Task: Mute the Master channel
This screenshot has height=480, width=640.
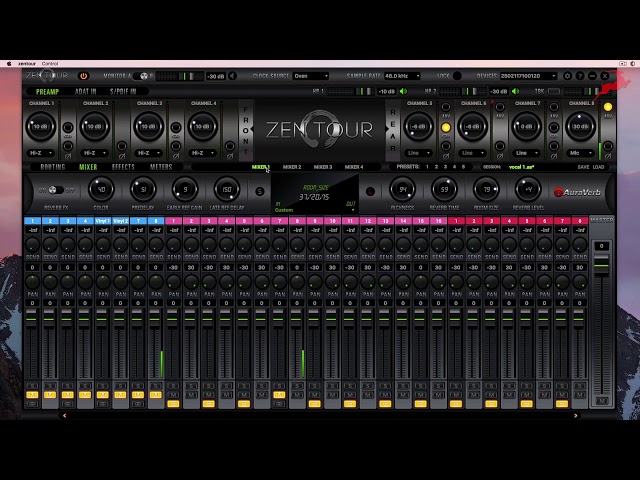Action: [602, 402]
